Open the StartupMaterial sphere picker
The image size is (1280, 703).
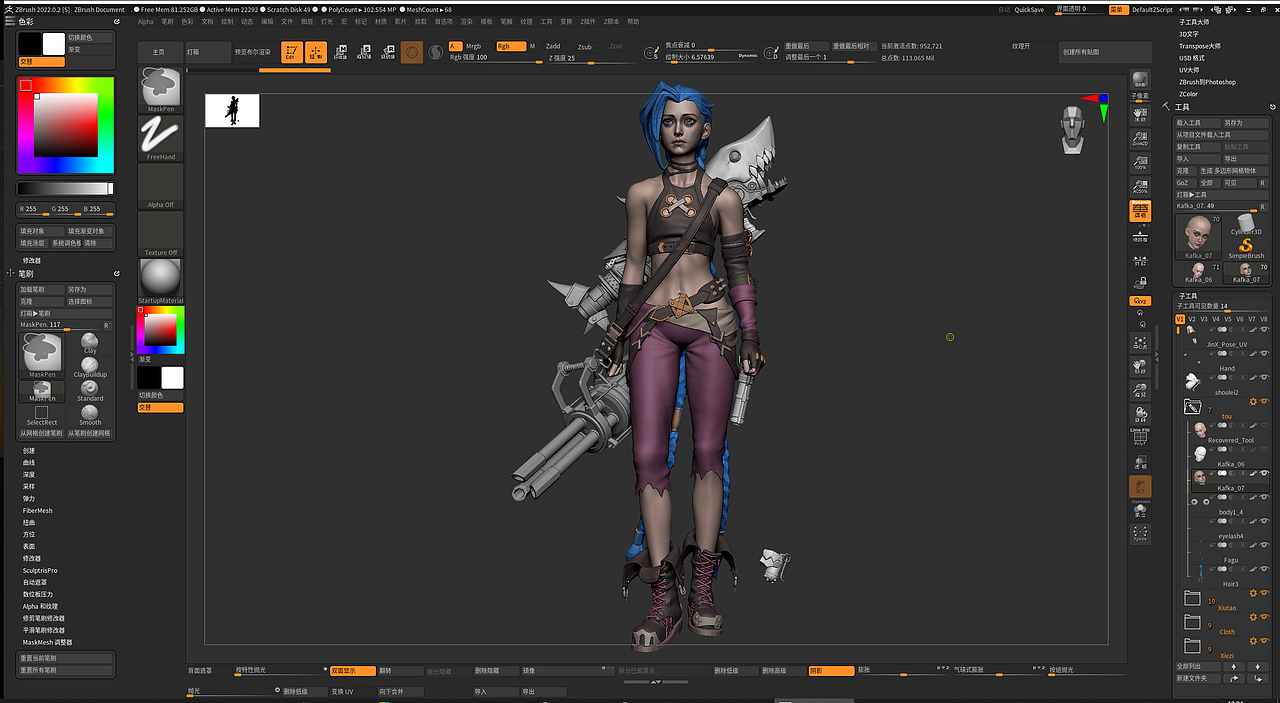pos(160,282)
